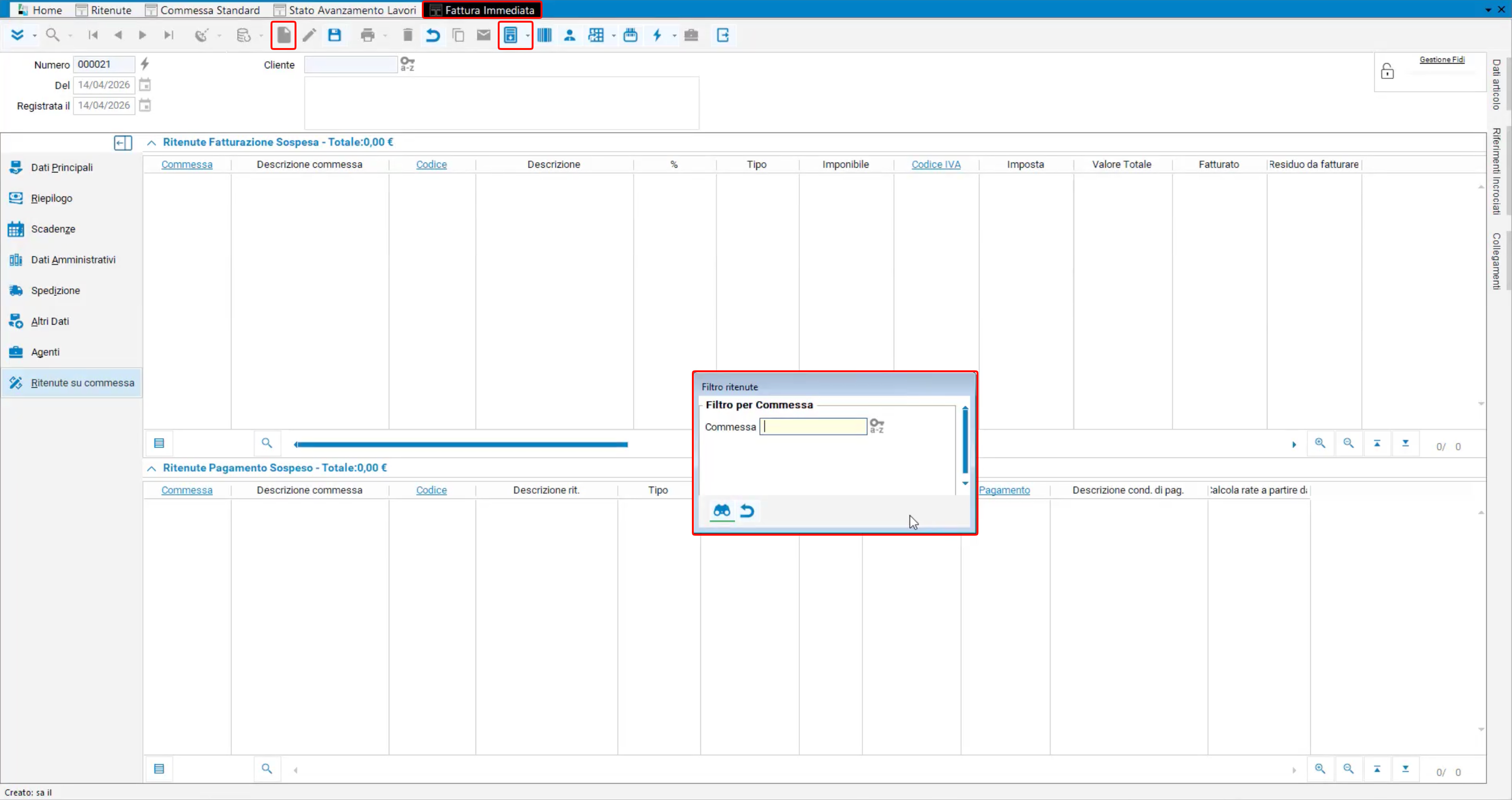
Task: Switch to the Commessa Standard tab
Action: 203,10
